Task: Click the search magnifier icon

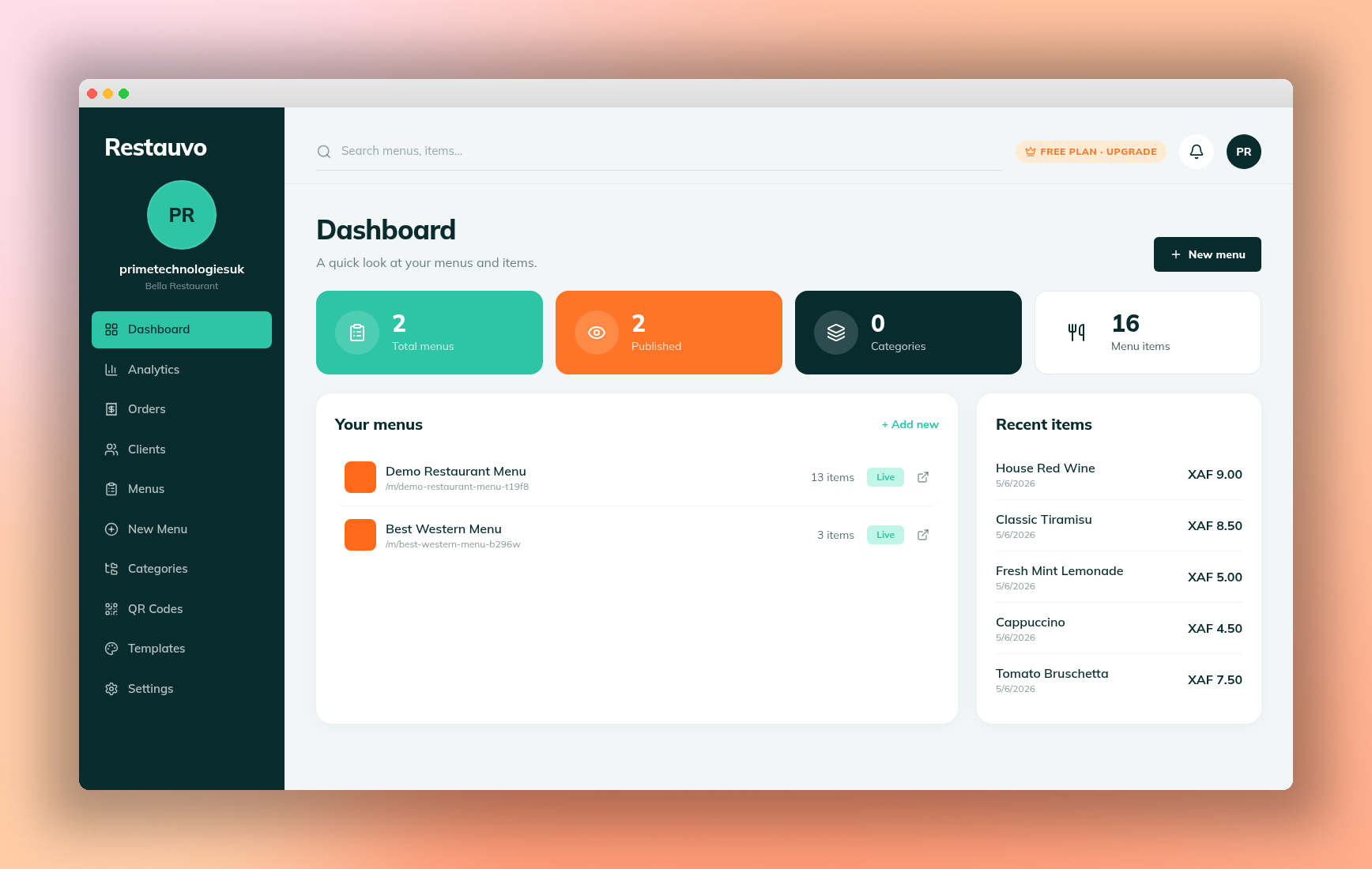Action: pos(324,152)
